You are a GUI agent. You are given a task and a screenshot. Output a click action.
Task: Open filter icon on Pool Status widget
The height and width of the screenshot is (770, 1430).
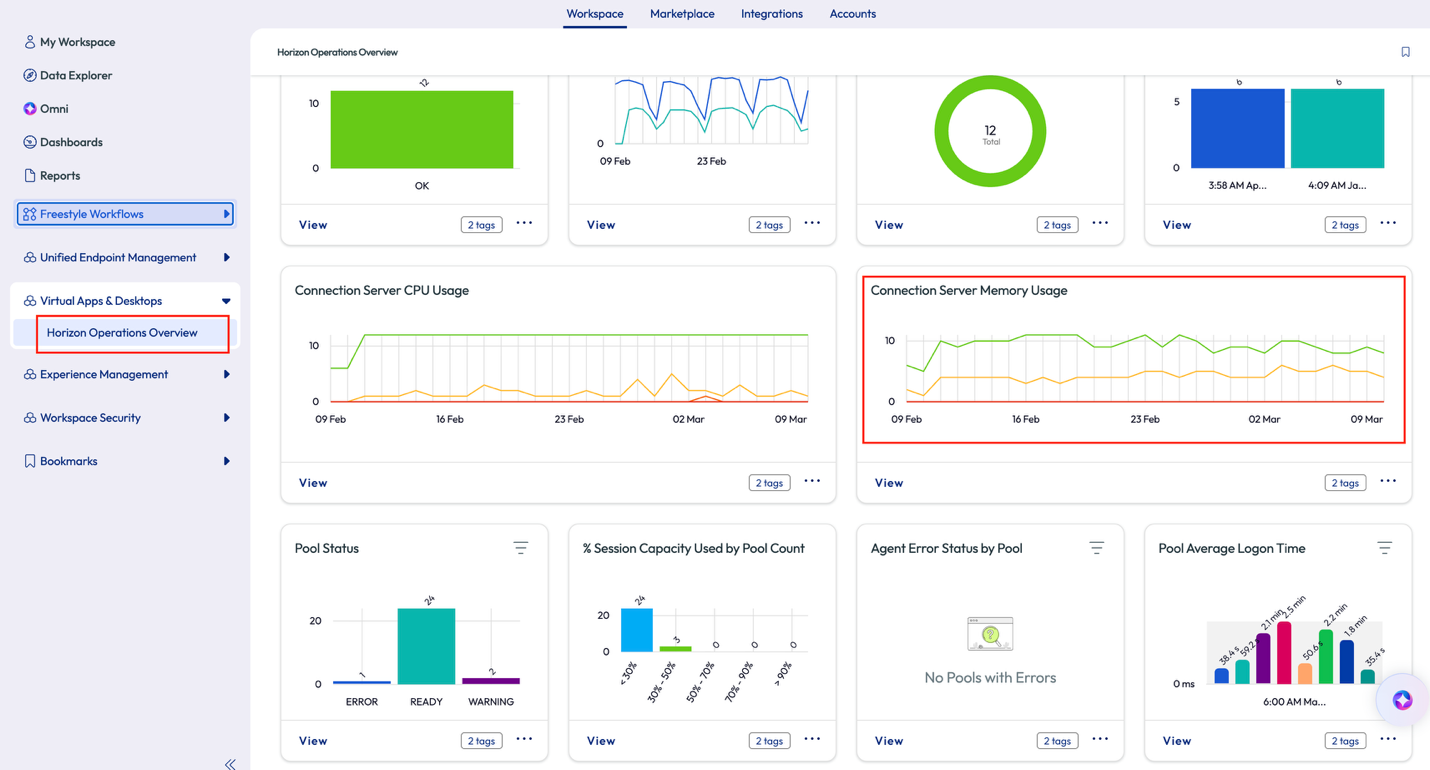click(x=521, y=548)
